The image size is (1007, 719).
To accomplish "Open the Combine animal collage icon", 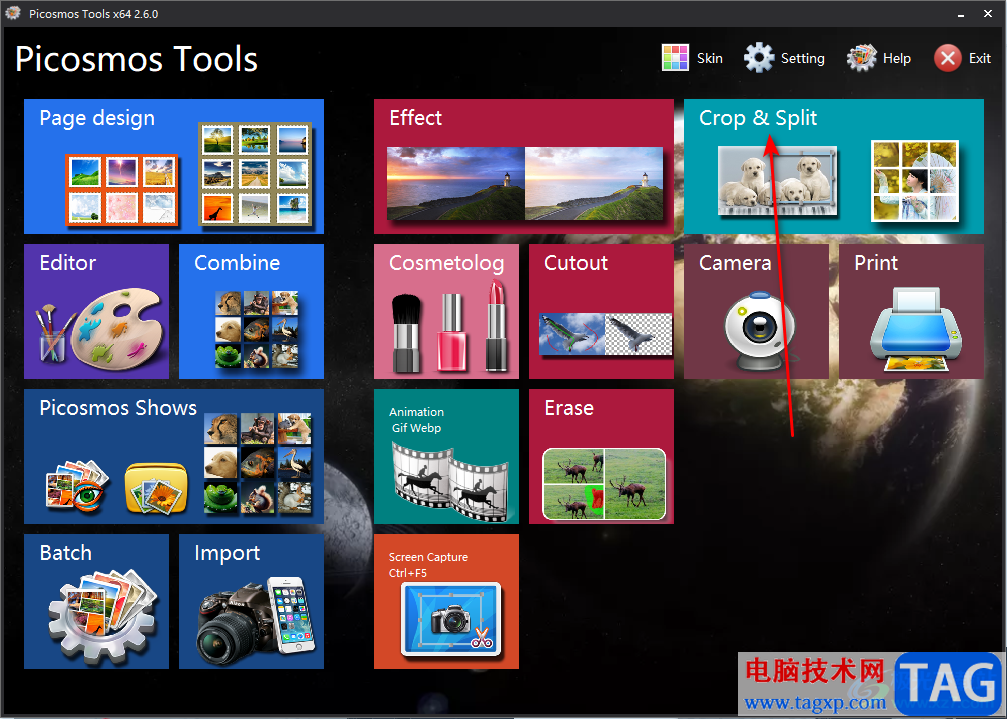I will point(256,329).
